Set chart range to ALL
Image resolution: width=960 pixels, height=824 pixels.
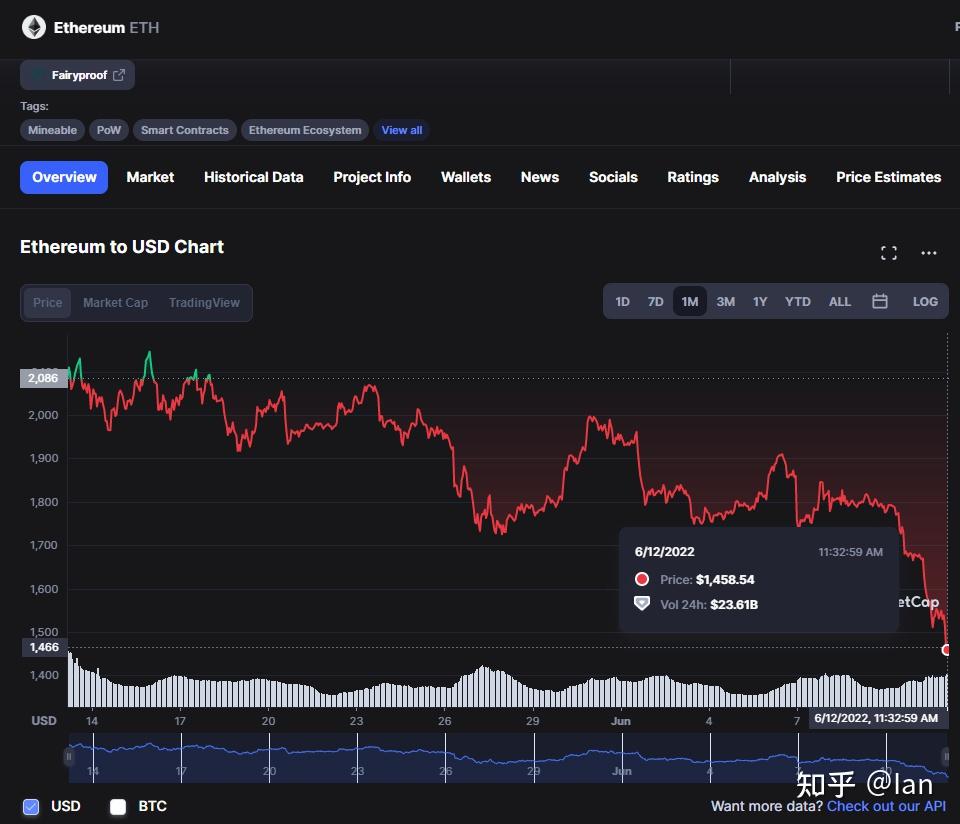point(839,302)
